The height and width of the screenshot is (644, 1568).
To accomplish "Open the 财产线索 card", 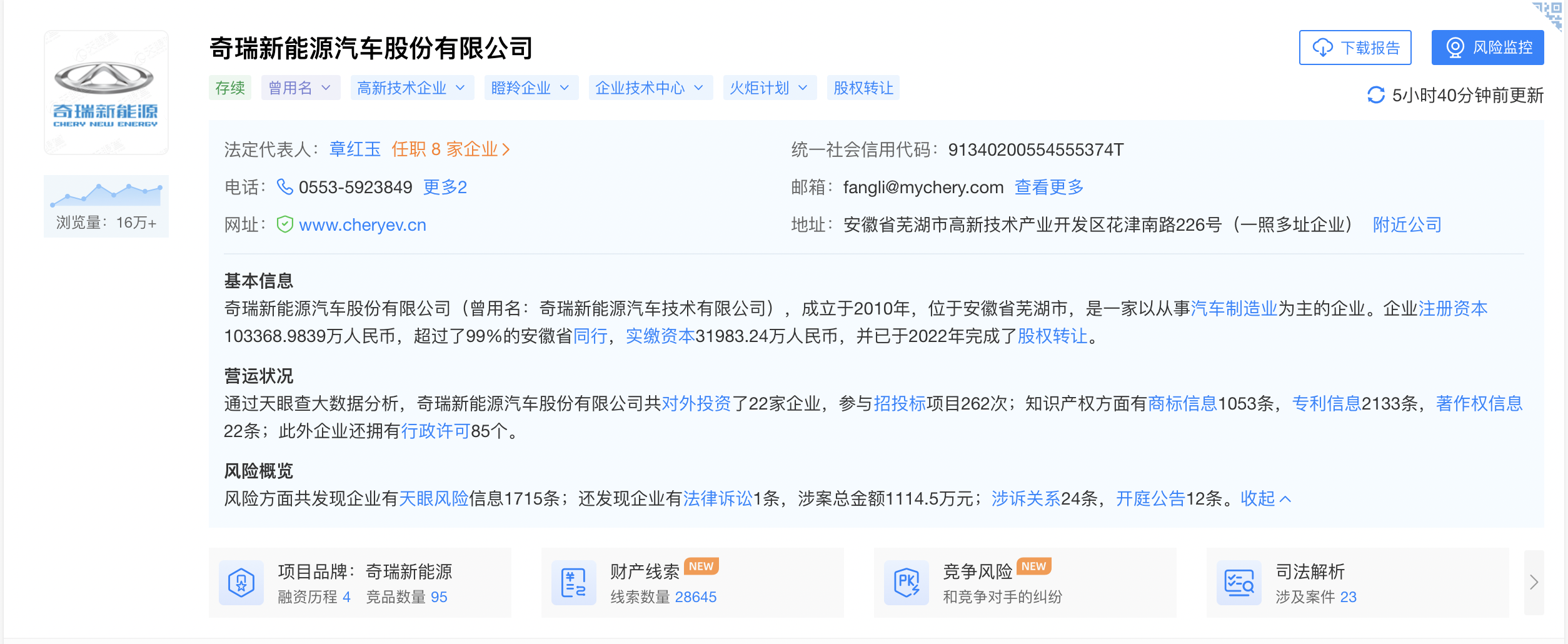I will point(693,583).
